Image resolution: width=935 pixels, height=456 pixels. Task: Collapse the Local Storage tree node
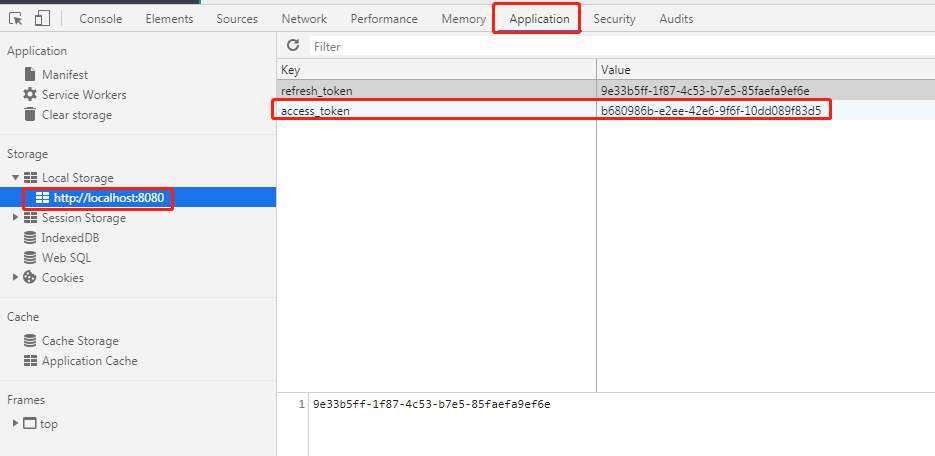click(x=16, y=178)
